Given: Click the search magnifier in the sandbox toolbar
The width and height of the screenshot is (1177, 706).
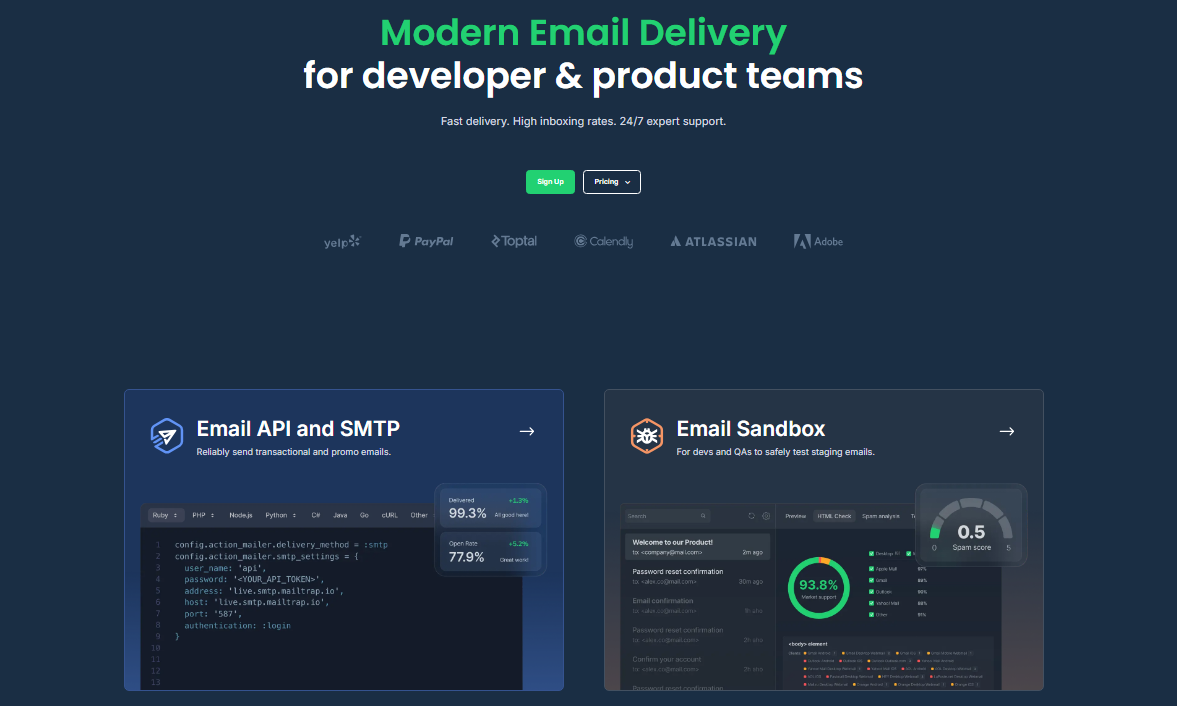Looking at the screenshot, I should (x=702, y=516).
